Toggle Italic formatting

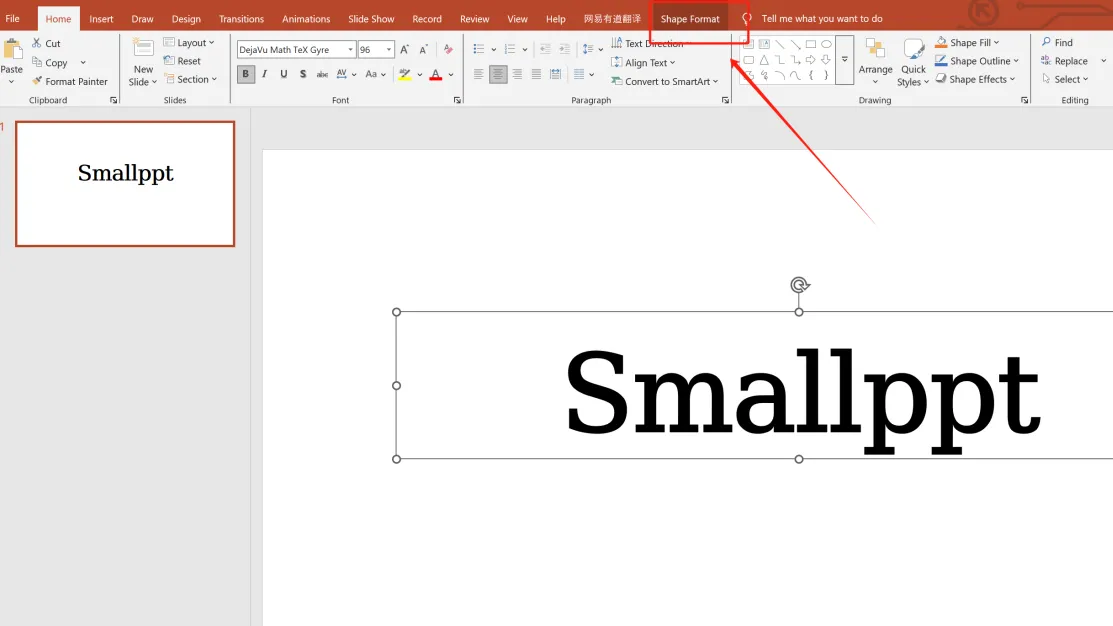pyautogui.click(x=265, y=74)
